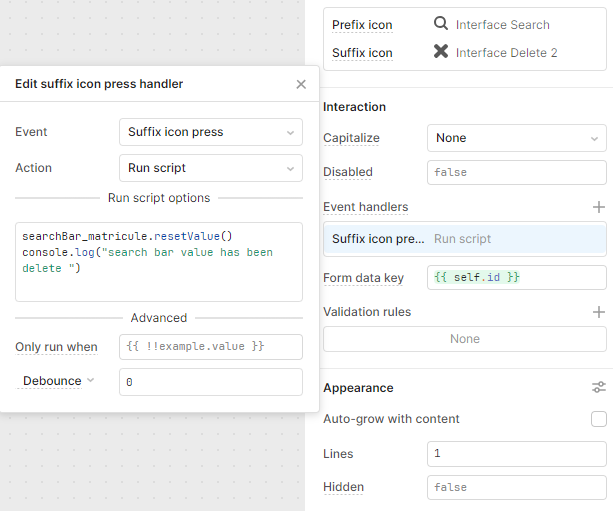Viewport: 613px width, 511px height.
Task: Click the Interface Search prefix icon
Action: click(x=441, y=24)
